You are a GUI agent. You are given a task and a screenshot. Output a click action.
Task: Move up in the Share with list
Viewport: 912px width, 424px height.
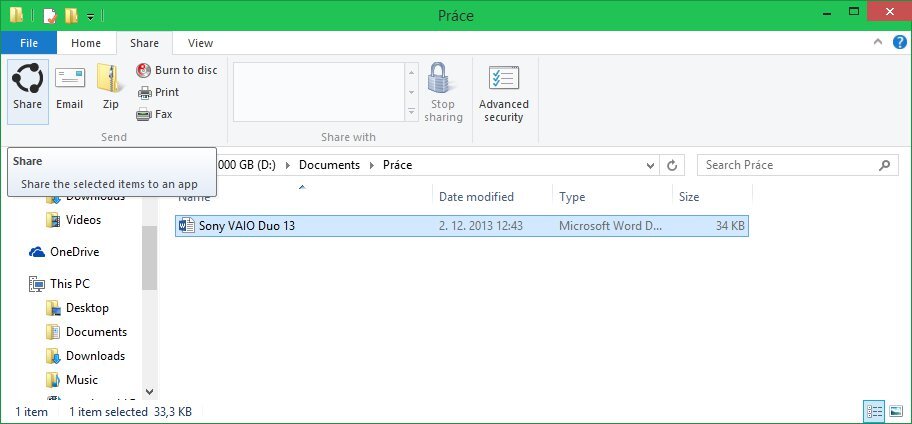pyautogui.click(x=412, y=73)
